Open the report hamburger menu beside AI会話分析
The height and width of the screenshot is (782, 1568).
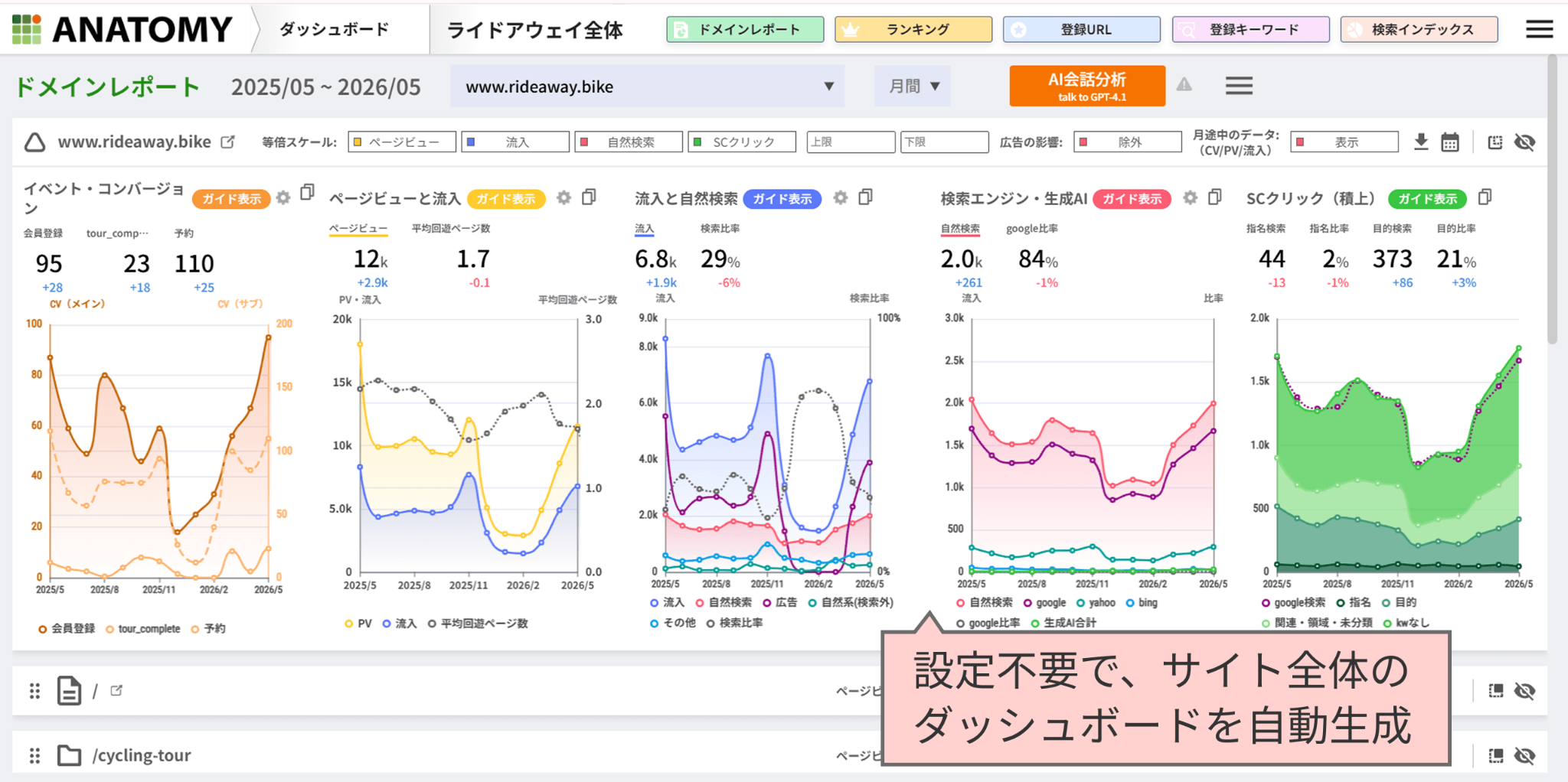pyautogui.click(x=1239, y=86)
